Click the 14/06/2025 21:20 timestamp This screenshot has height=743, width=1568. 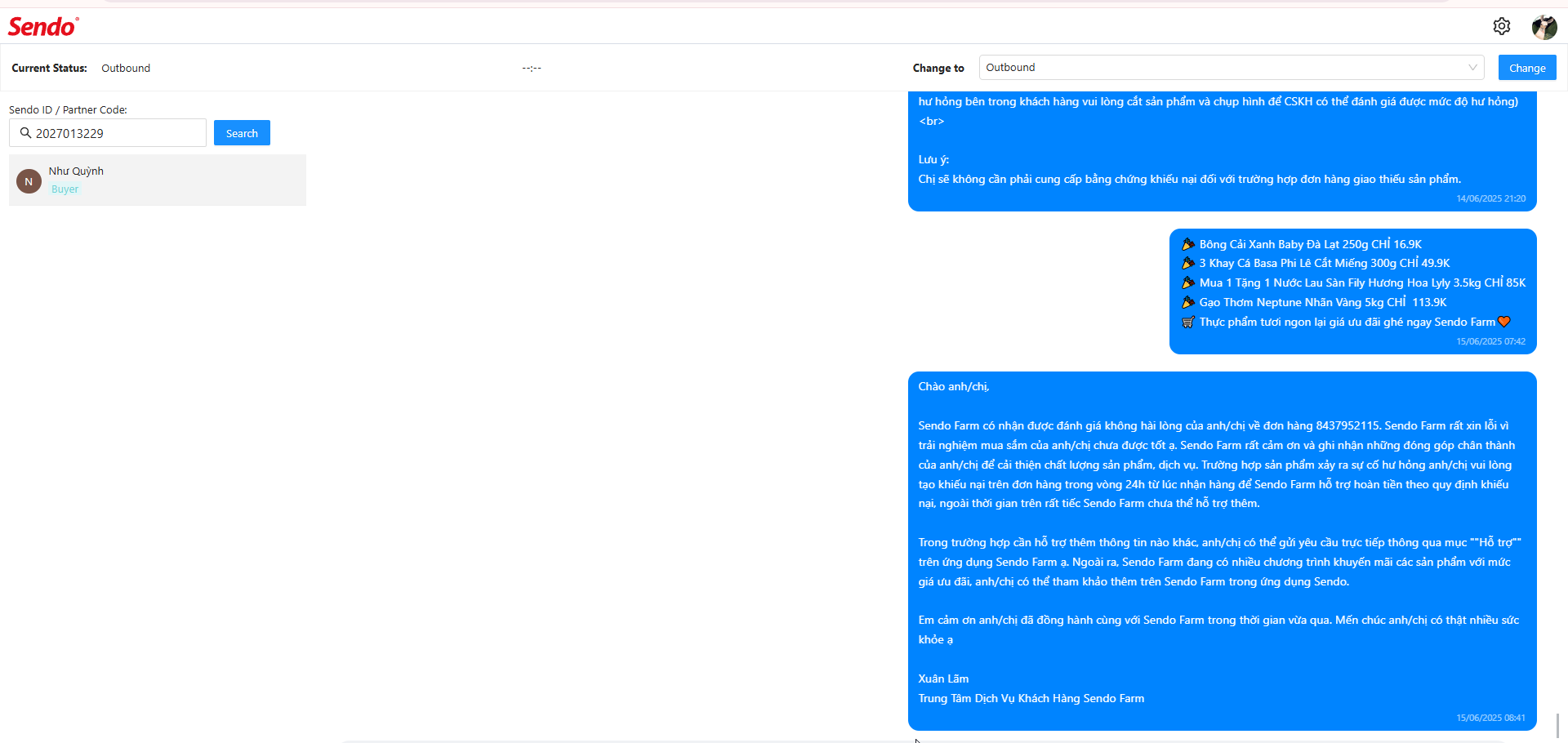(x=1490, y=198)
